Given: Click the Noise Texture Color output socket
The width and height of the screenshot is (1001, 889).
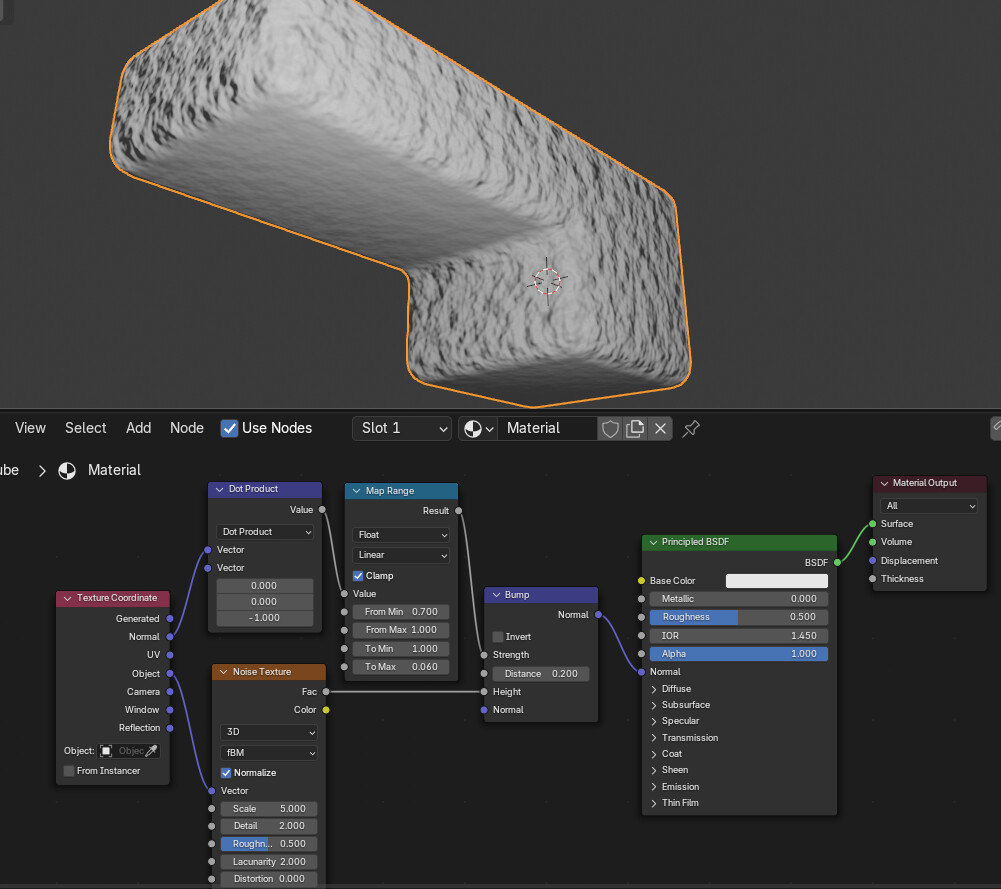Looking at the screenshot, I should click(326, 710).
